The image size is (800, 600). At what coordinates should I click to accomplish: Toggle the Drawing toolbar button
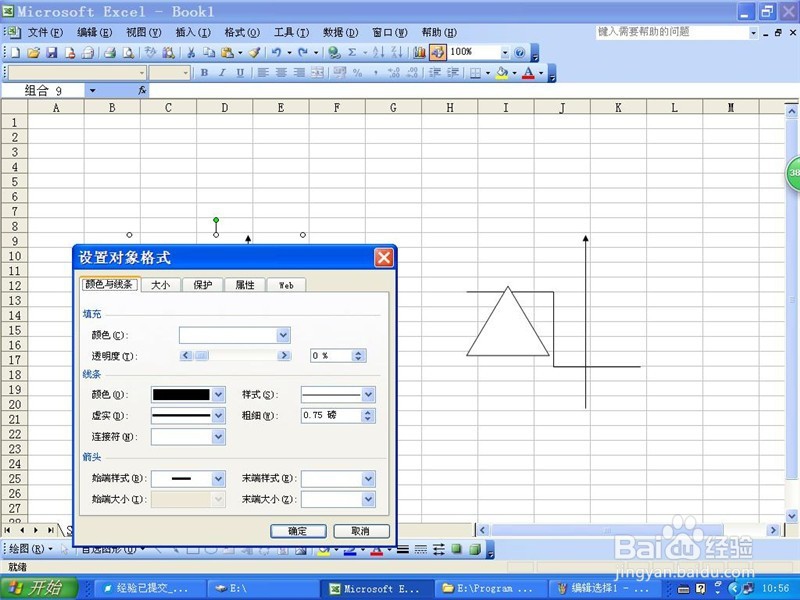coord(437,53)
